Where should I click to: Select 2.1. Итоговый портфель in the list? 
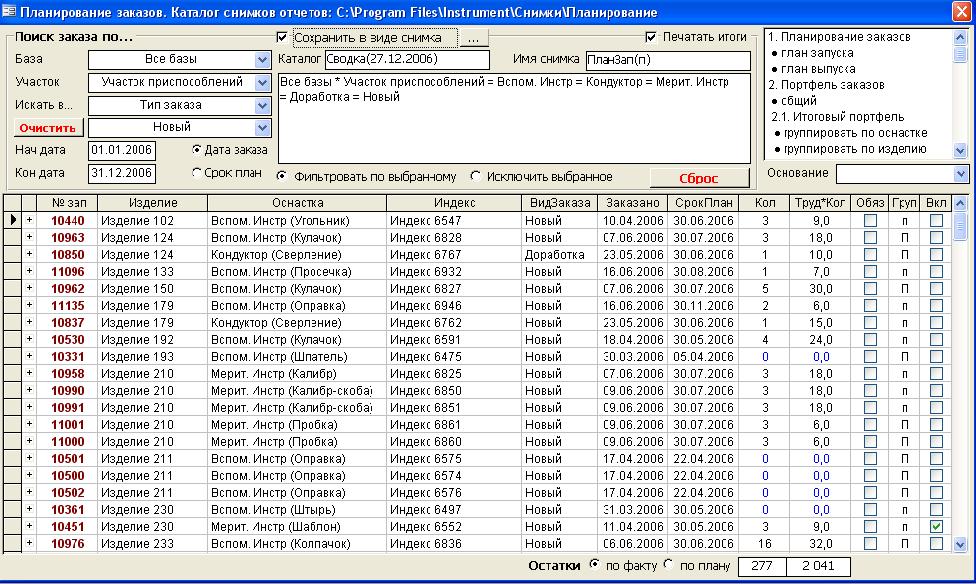click(837, 117)
